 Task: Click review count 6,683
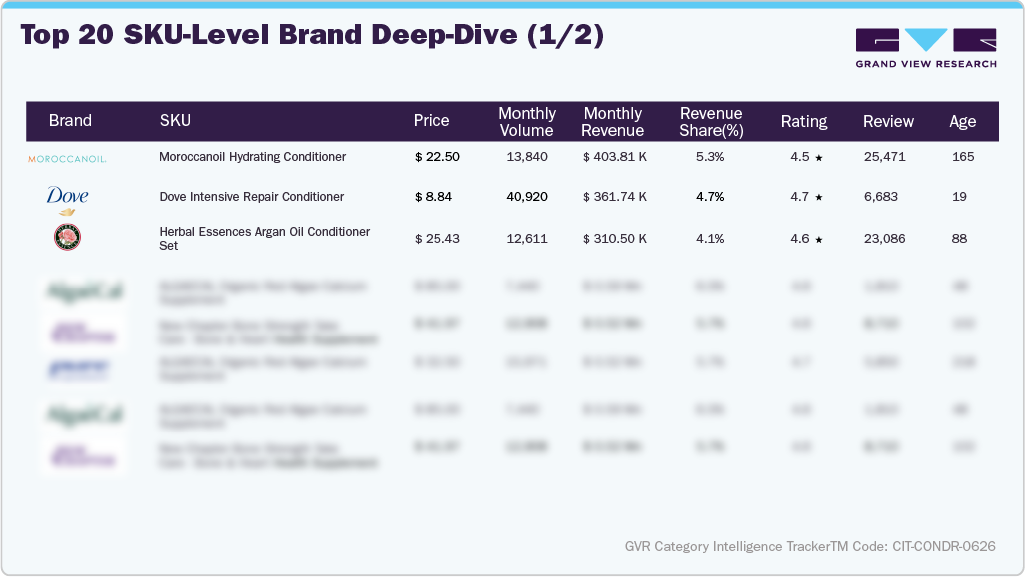881,197
